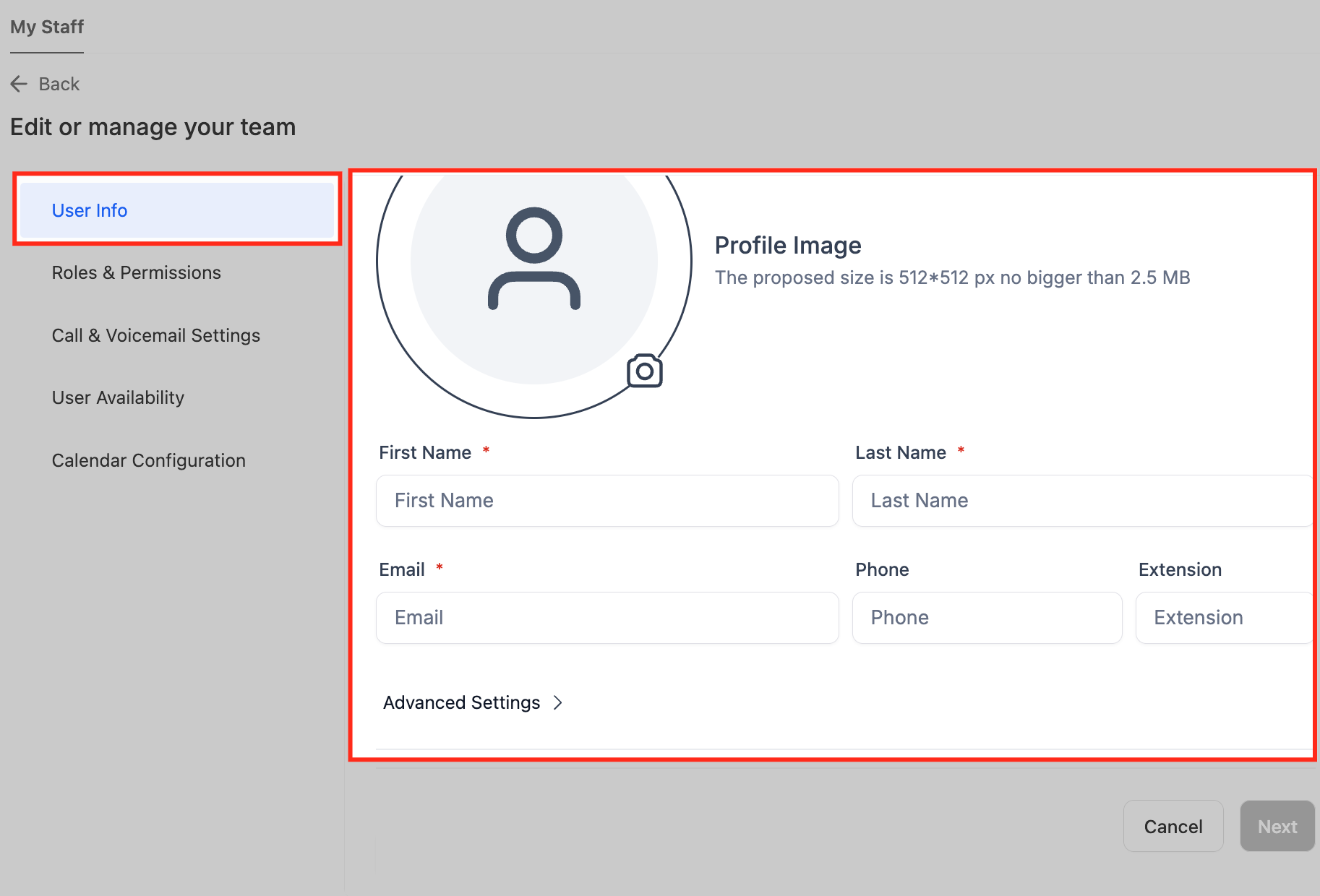The width and height of the screenshot is (1320, 896).
Task: Click the Profile Image heading
Action: (788, 245)
